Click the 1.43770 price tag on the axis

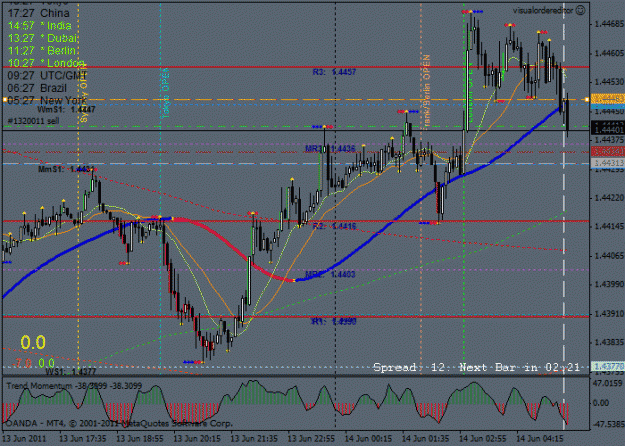(x=607, y=365)
